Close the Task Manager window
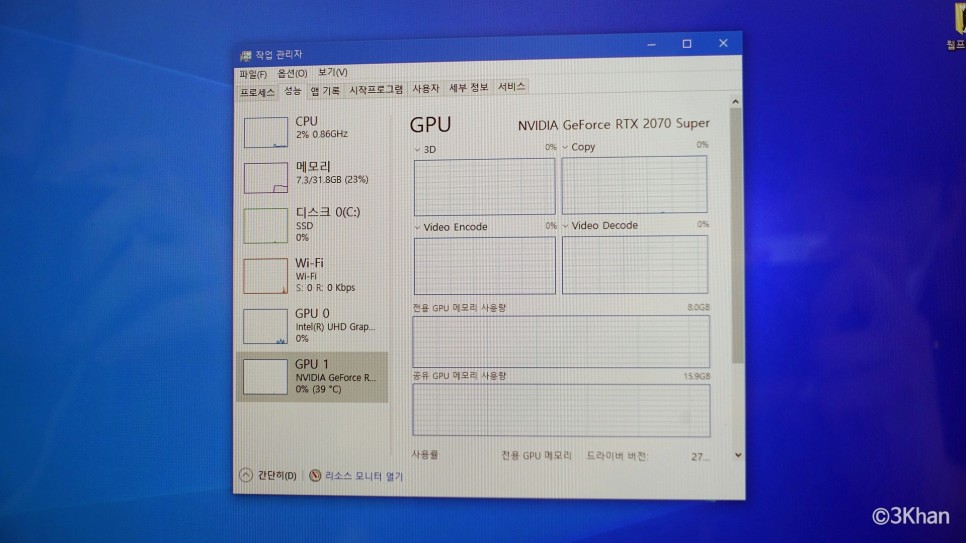 click(x=723, y=43)
